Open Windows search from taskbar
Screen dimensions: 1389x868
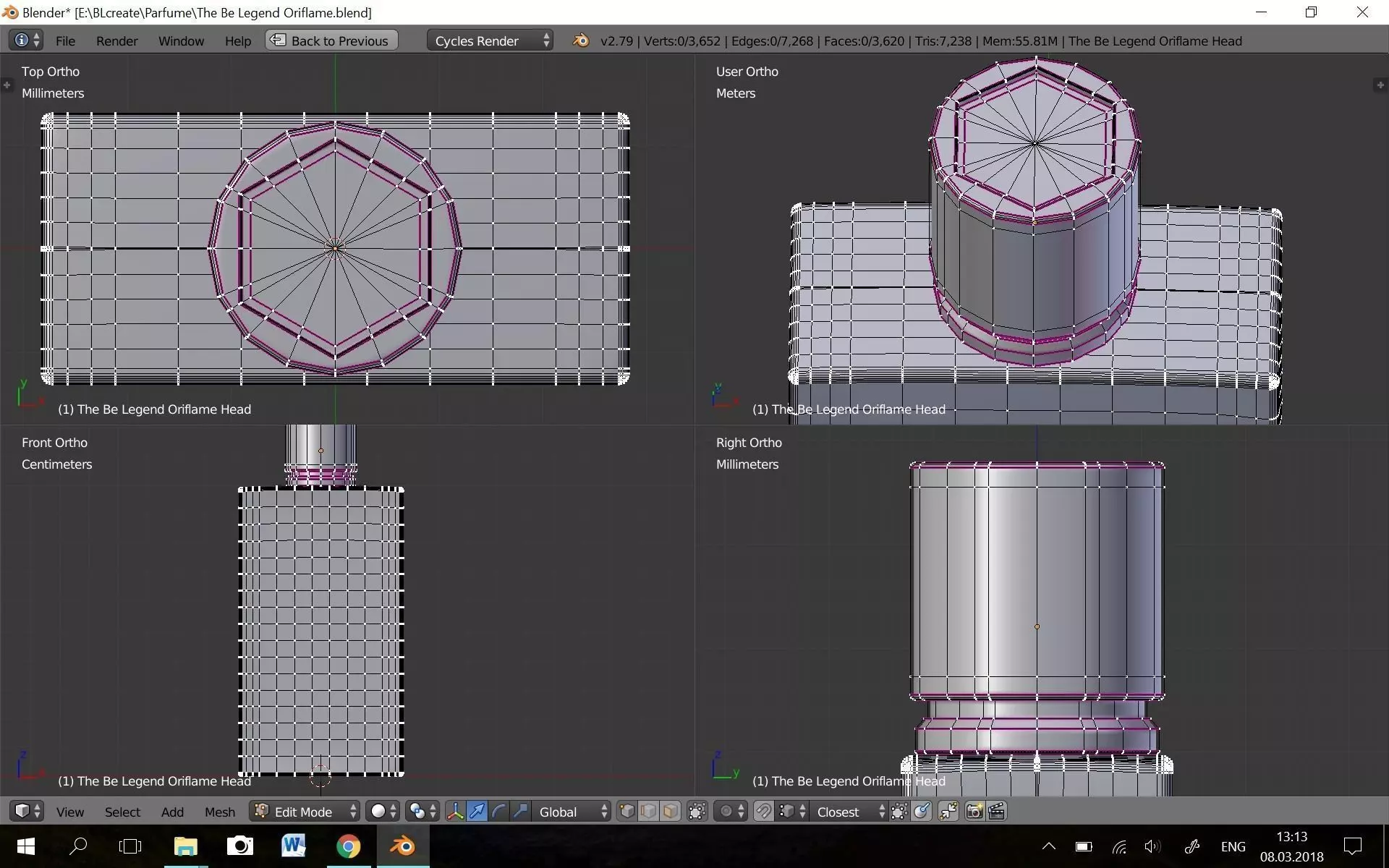click(x=78, y=846)
